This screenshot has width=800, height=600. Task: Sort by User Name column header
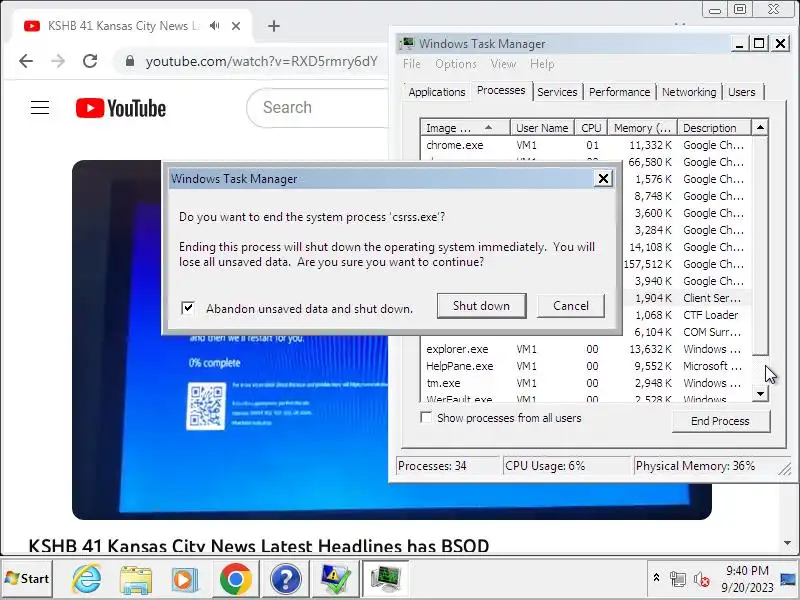[542, 128]
